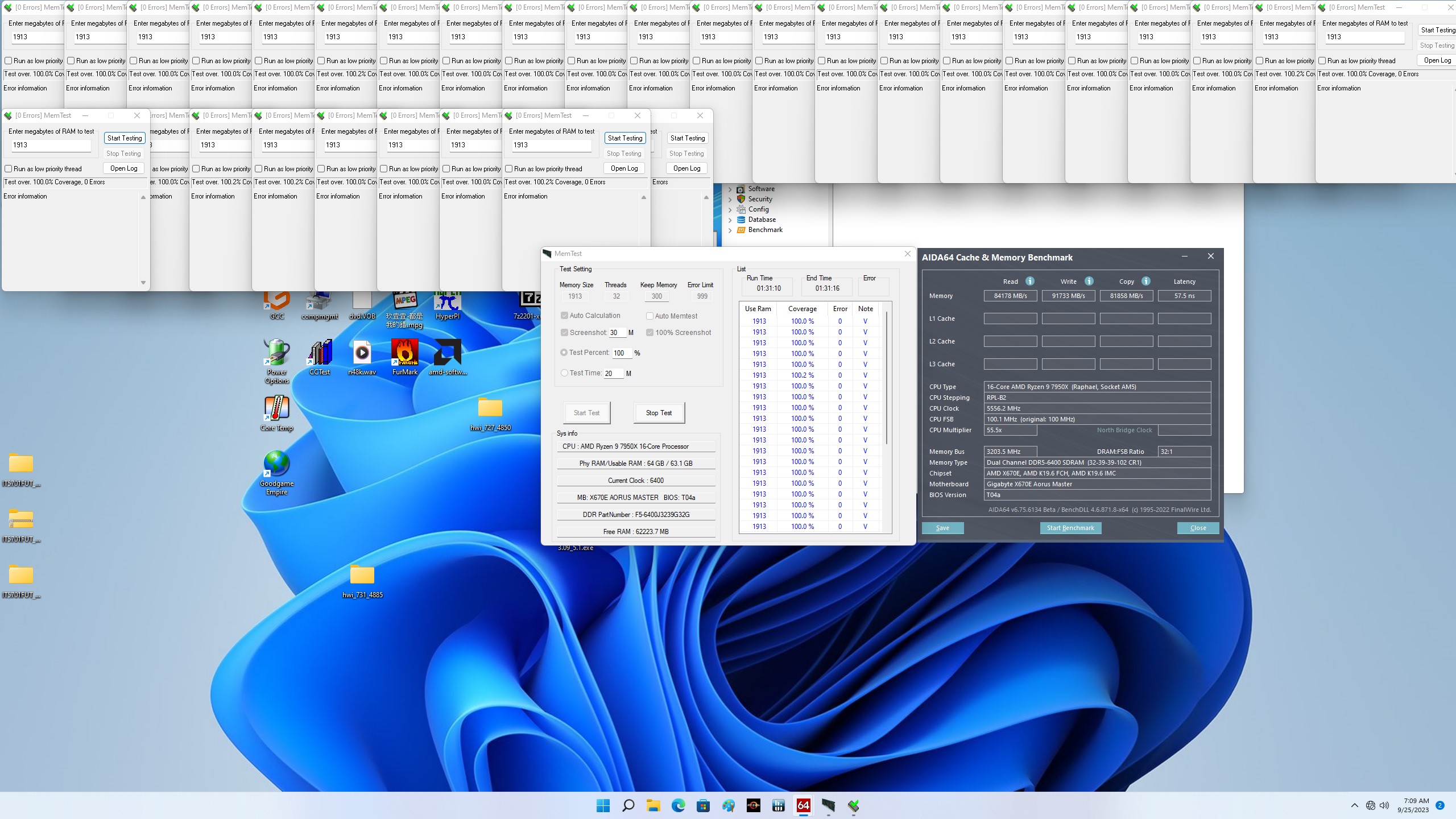
Task: Click the volume icon in system tray
Action: tap(1384, 805)
